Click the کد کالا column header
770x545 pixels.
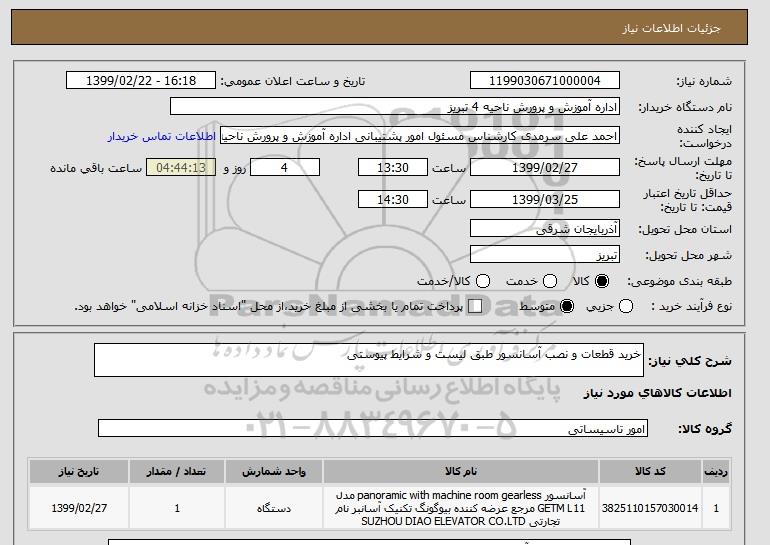pos(650,471)
